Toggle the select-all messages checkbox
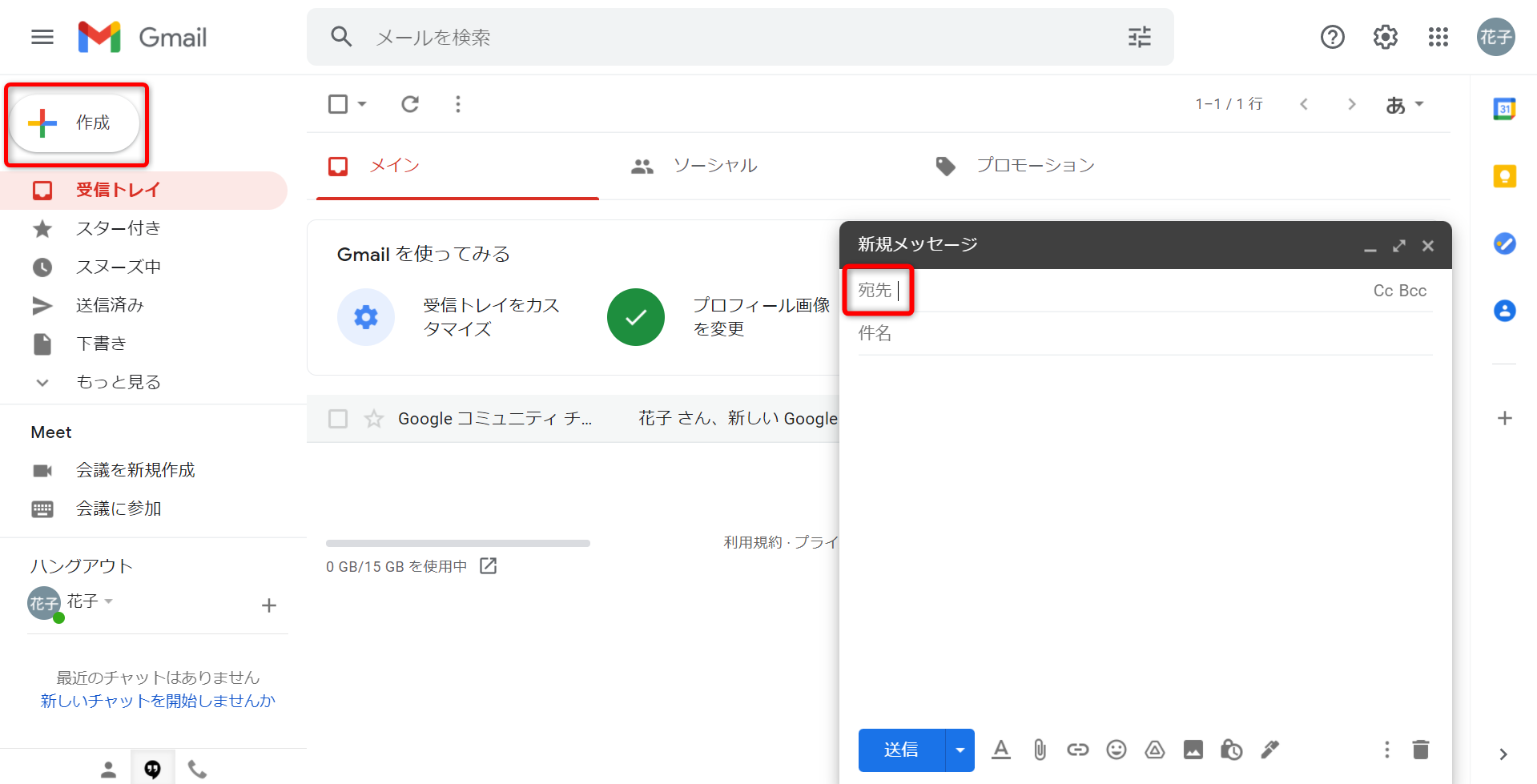This screenshot has width=1537, height=784. (x=337, y=103)
